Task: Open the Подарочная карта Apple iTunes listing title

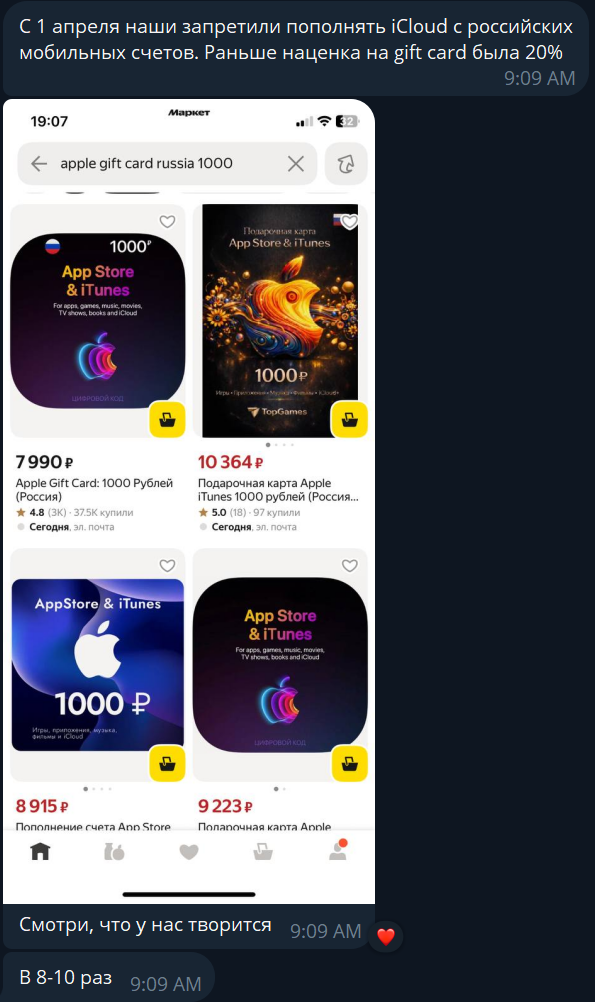Action: [x=278, y=489]
